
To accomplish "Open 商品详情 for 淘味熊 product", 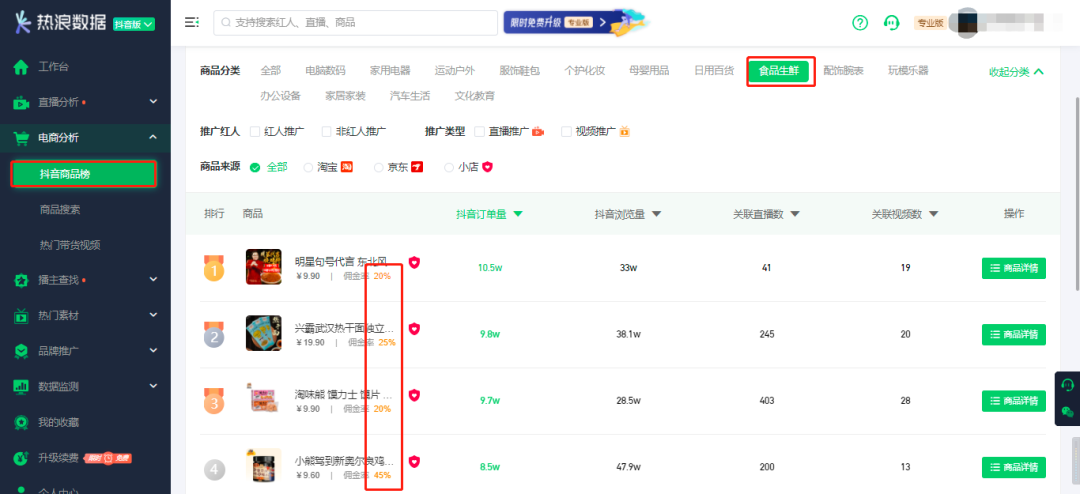I will 1013,400.
